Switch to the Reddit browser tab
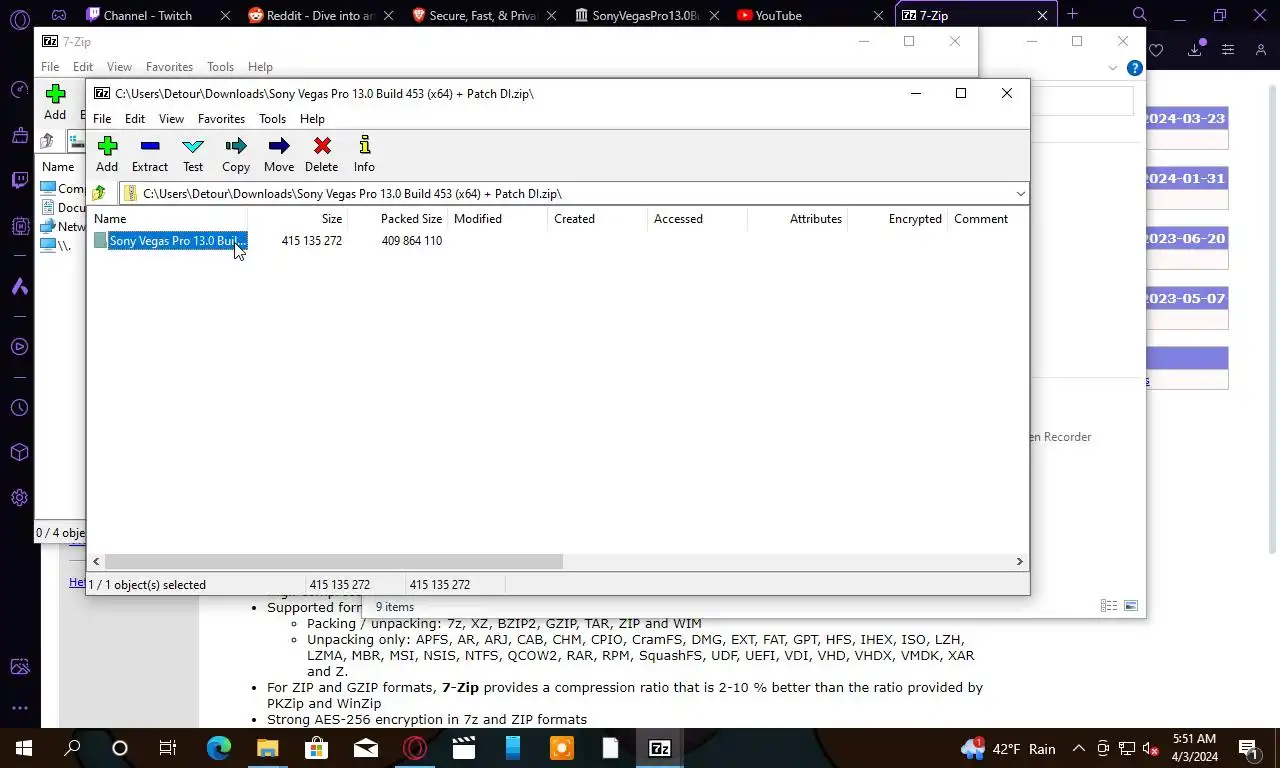Screen dimensions: 1280x768 click(310, 15)
